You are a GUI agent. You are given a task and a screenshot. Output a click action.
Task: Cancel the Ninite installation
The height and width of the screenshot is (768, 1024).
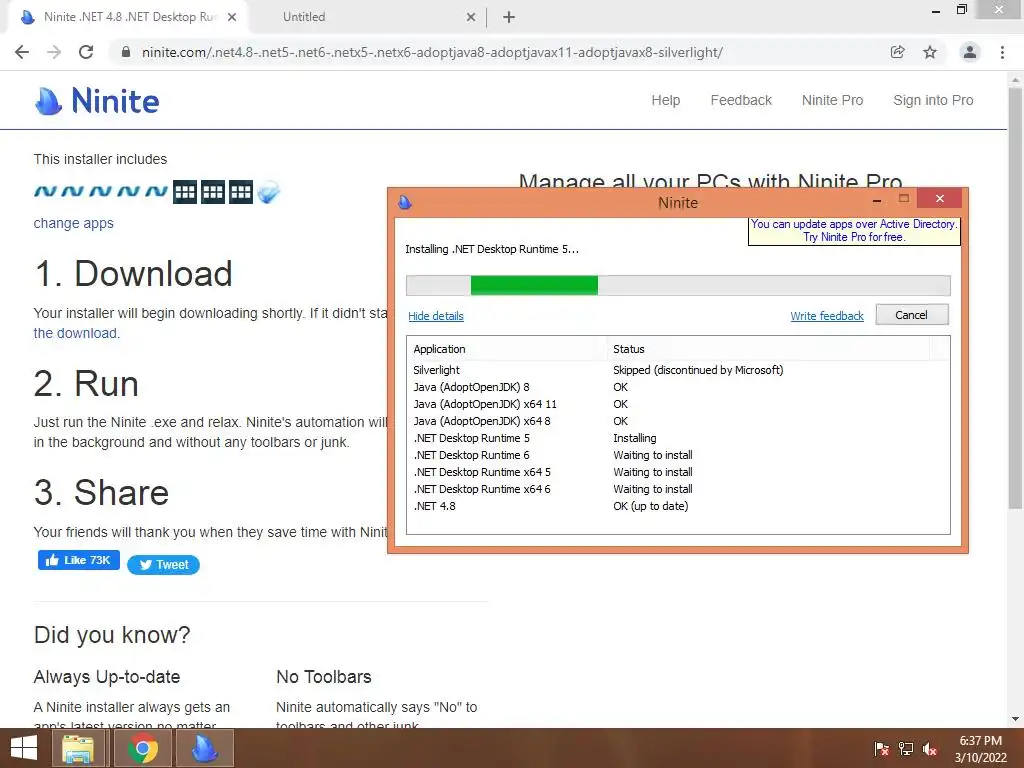tap(912, 315)
